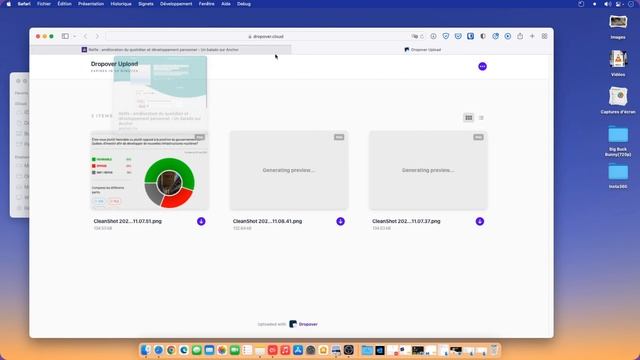640x360 pixels.
Task: Toggle the half-circle contrast extension
Action: point(483,36)
